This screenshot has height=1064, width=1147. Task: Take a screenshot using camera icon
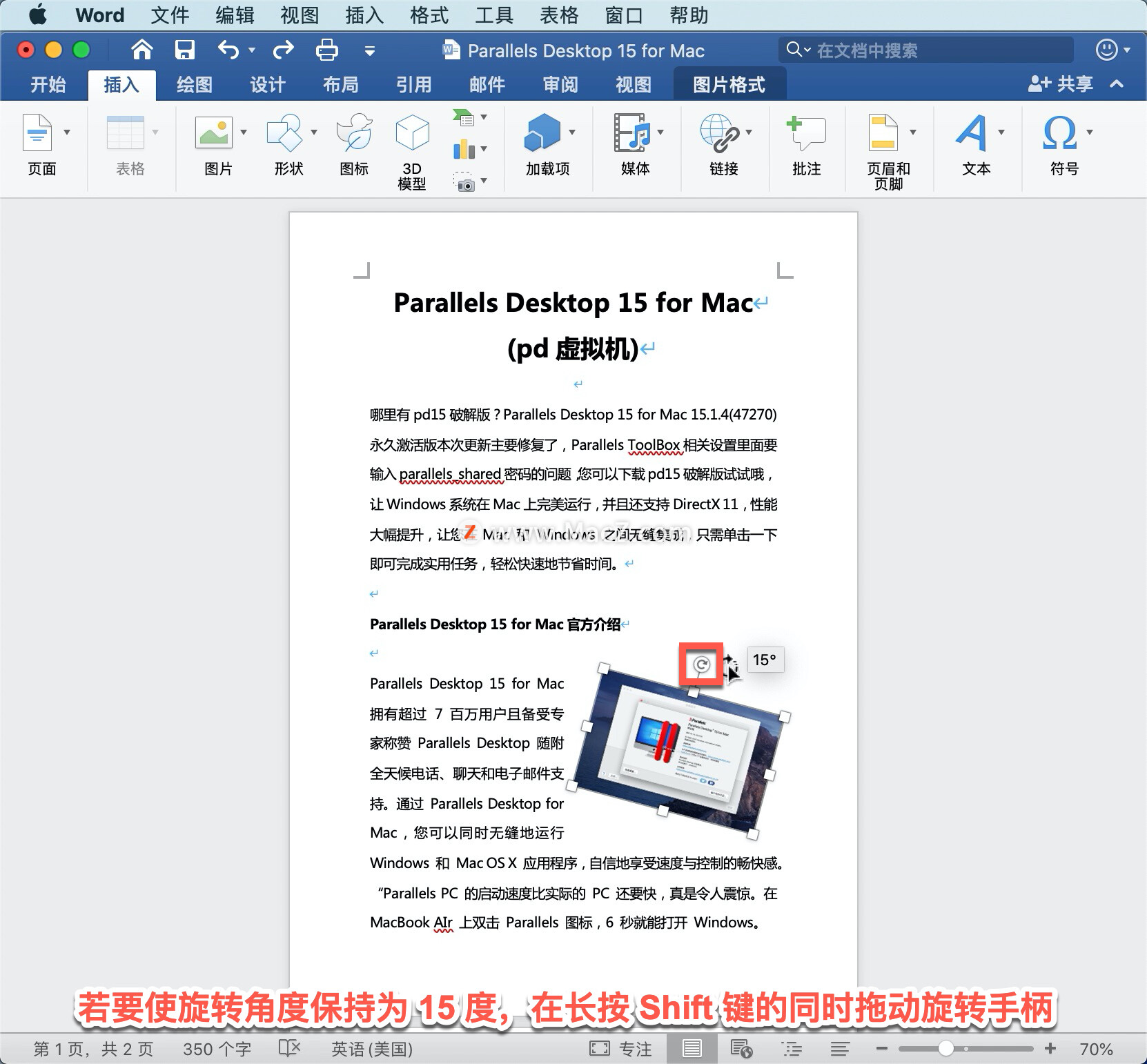coord(464,182)
